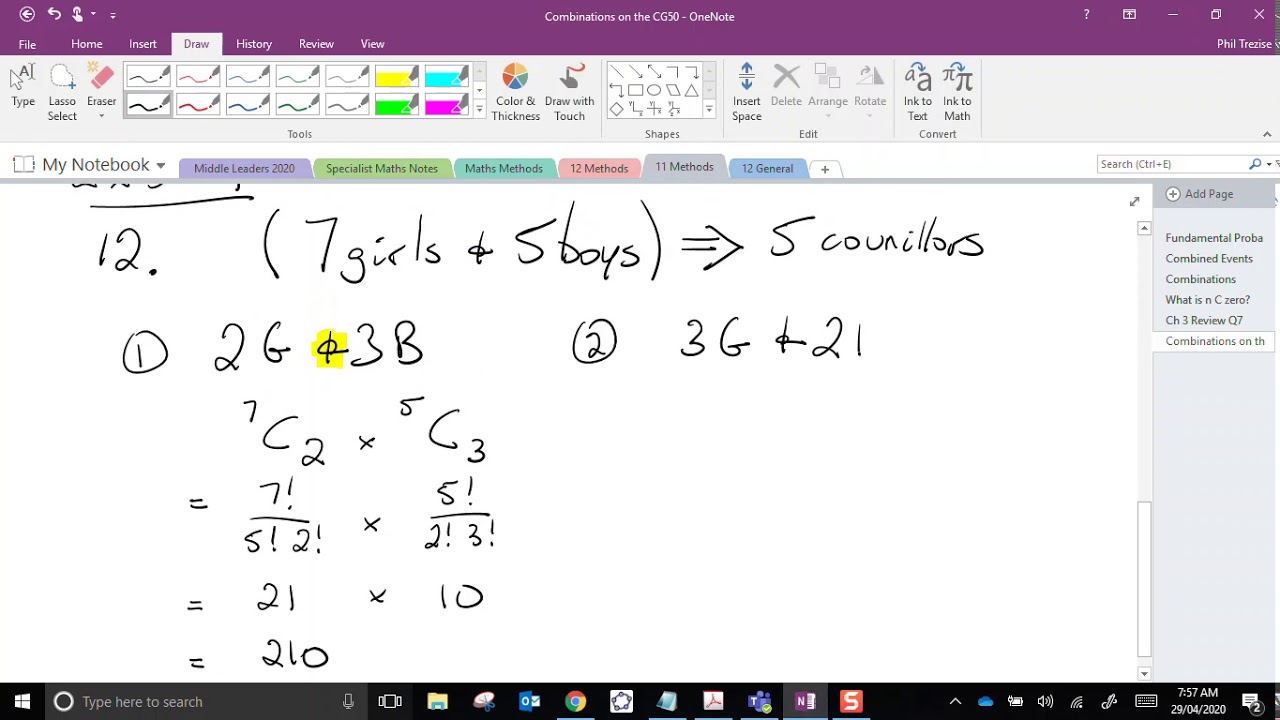This screenshot has width=1280, height=720.
Task: Toggle Draw with Touch
Action: coord(569,93)
